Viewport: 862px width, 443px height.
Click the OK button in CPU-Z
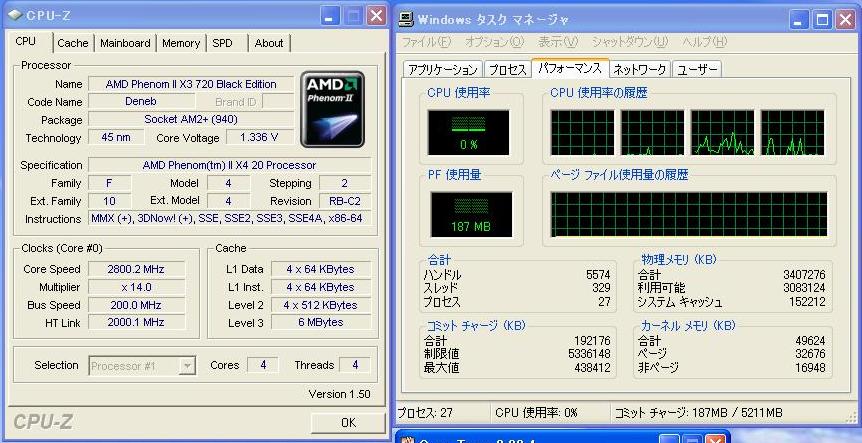pos(348,423)
